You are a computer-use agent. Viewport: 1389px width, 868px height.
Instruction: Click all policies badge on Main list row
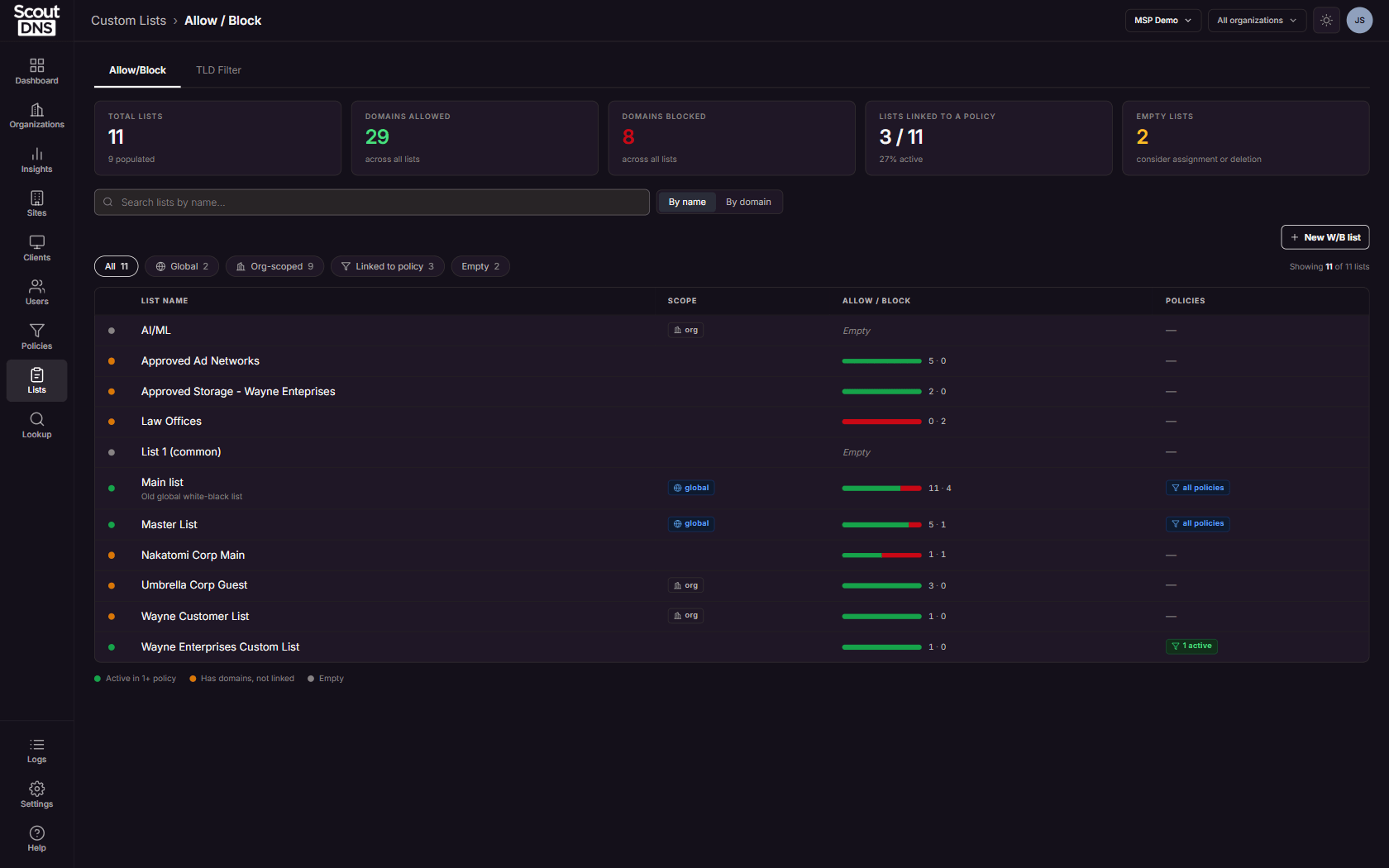tap(1197, 488)
